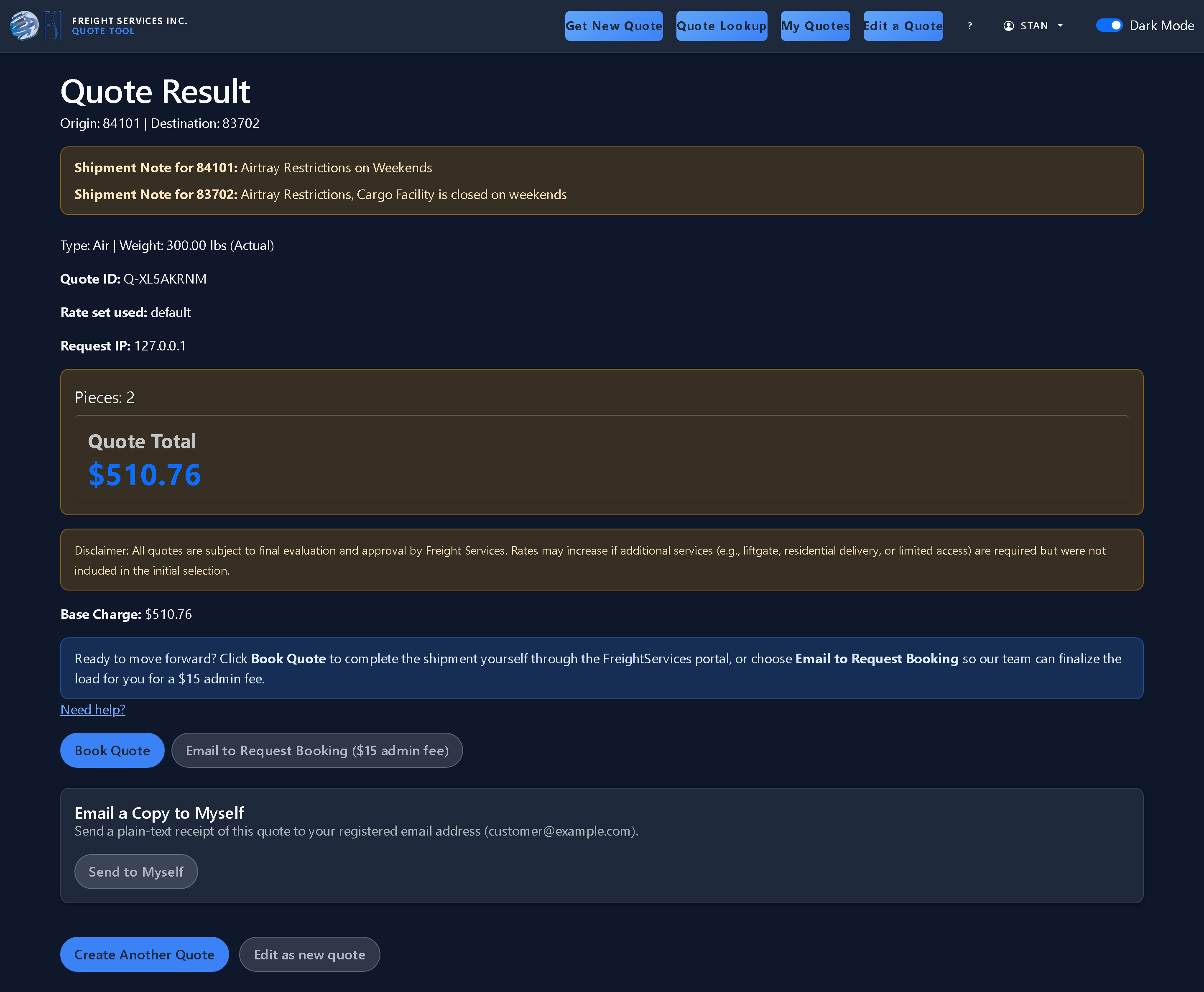Image resolution: width=1204 pixels, height=992 pixels.
Task: Click the Rate set used default text
Action: click(126, 312)
